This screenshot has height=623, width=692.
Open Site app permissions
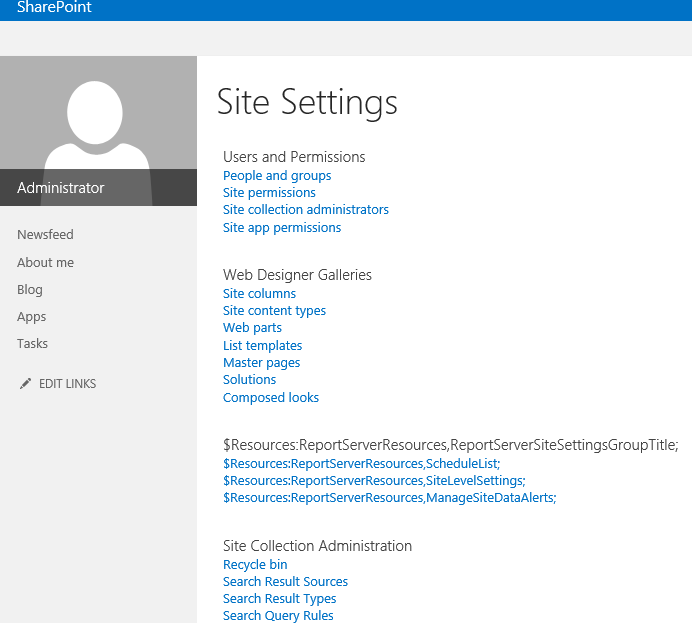[x=282, y=228]
